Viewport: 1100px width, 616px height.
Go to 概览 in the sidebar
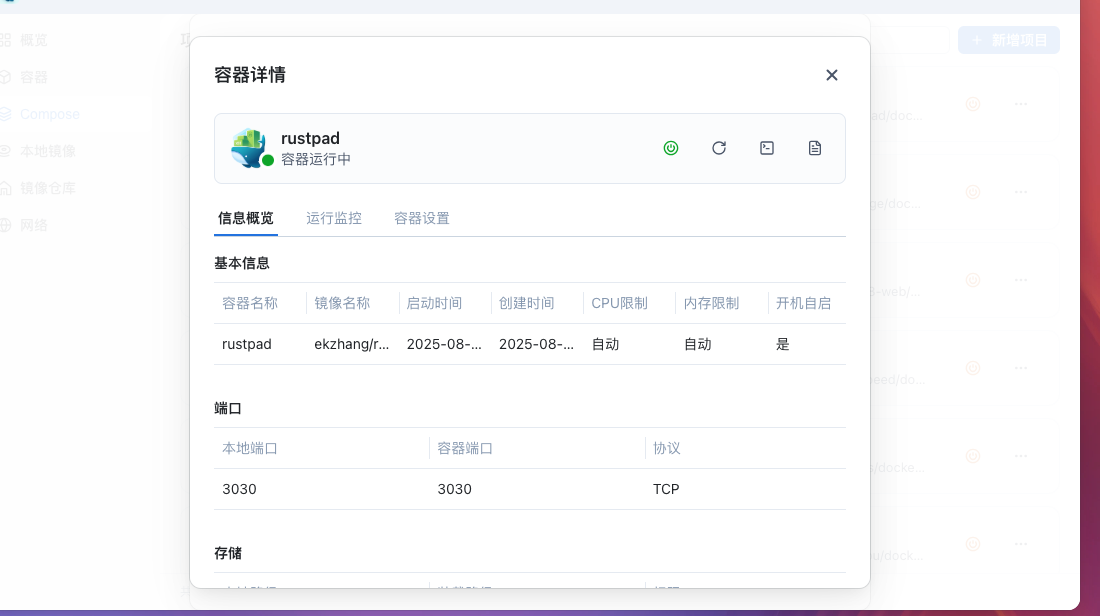(x=34, y=40)
